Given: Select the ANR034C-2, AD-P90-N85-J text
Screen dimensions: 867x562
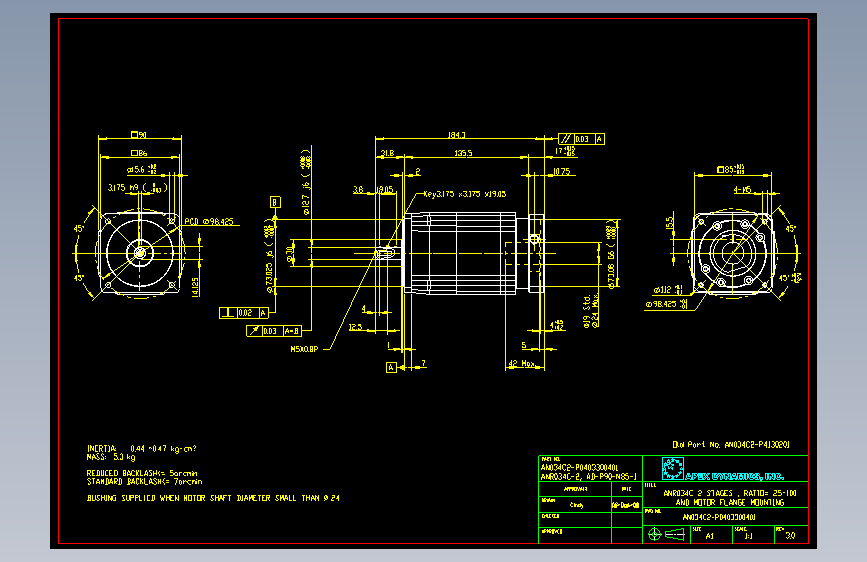Looking at the screenshot, I should tap(588, 476).
